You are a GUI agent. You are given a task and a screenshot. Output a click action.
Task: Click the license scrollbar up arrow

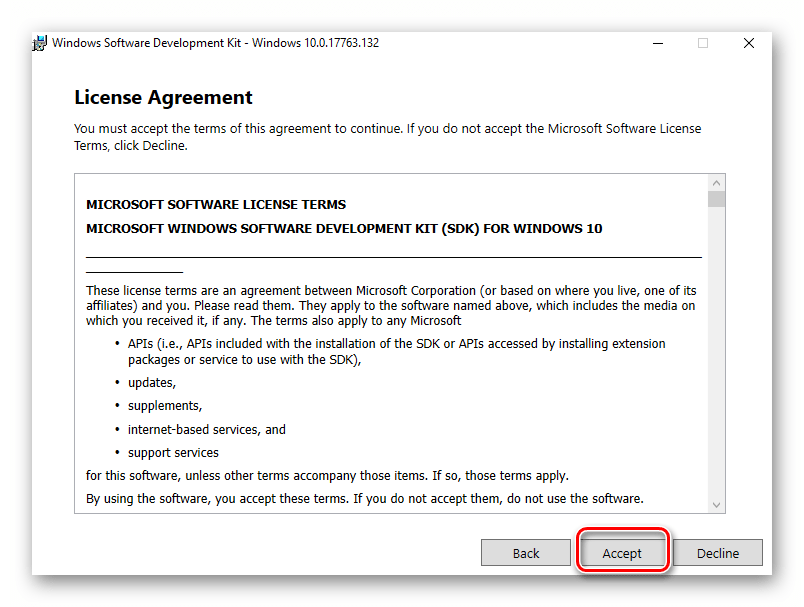[x=716, y=182]
